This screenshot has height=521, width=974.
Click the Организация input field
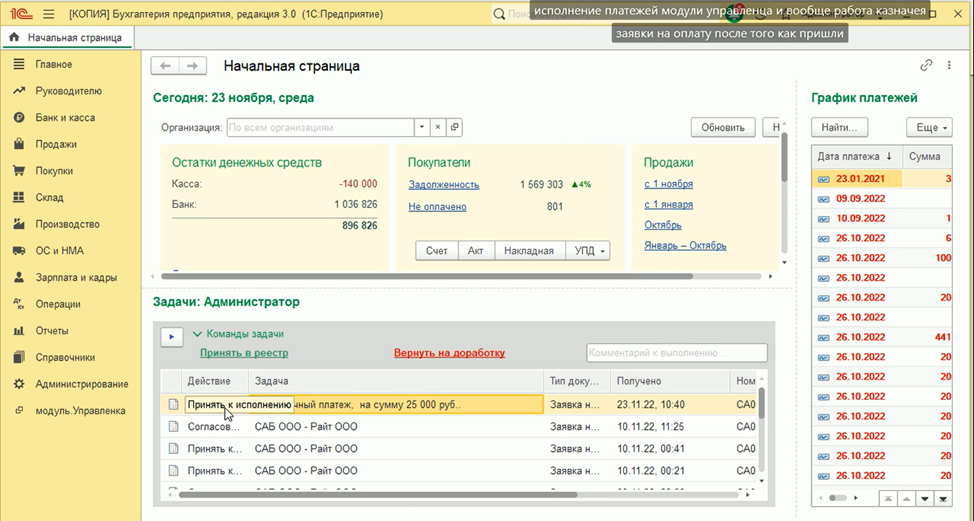[x=321, y=127]
